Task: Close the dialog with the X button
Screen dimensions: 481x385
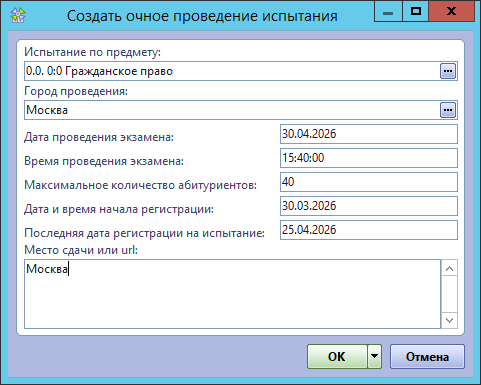Action: click(x=451, y=12)
